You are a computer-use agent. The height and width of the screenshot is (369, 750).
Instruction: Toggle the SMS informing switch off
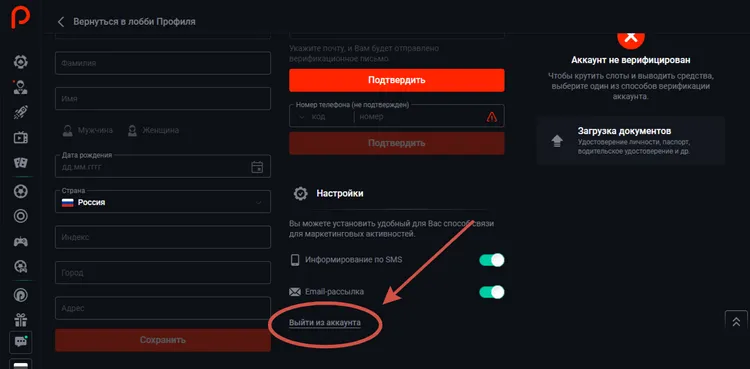pyautogui.click(x=492, y=260)
